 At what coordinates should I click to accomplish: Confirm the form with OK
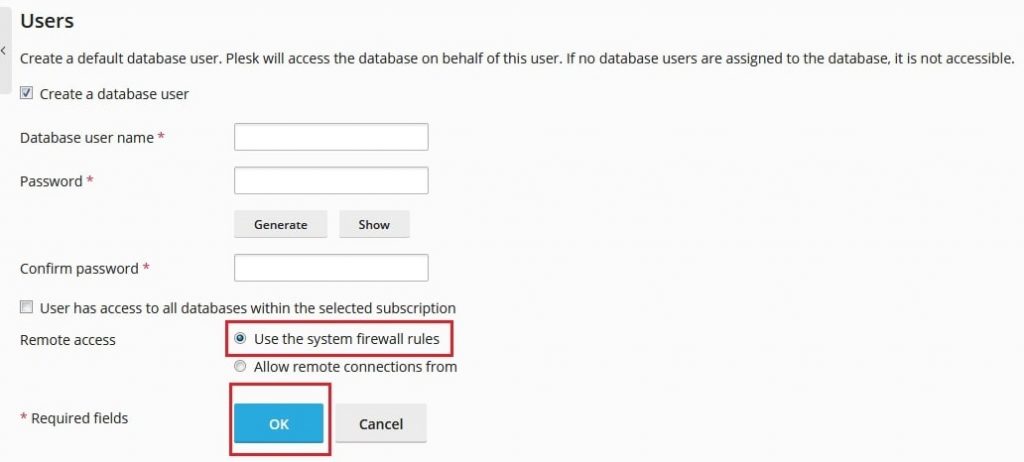point(279,423)
